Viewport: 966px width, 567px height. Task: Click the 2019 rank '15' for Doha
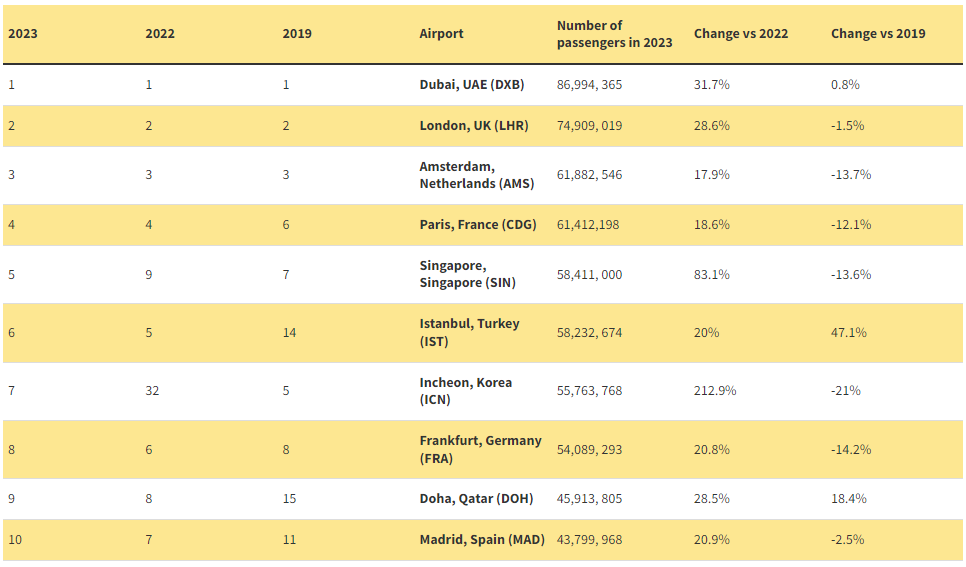click(290, 499)
